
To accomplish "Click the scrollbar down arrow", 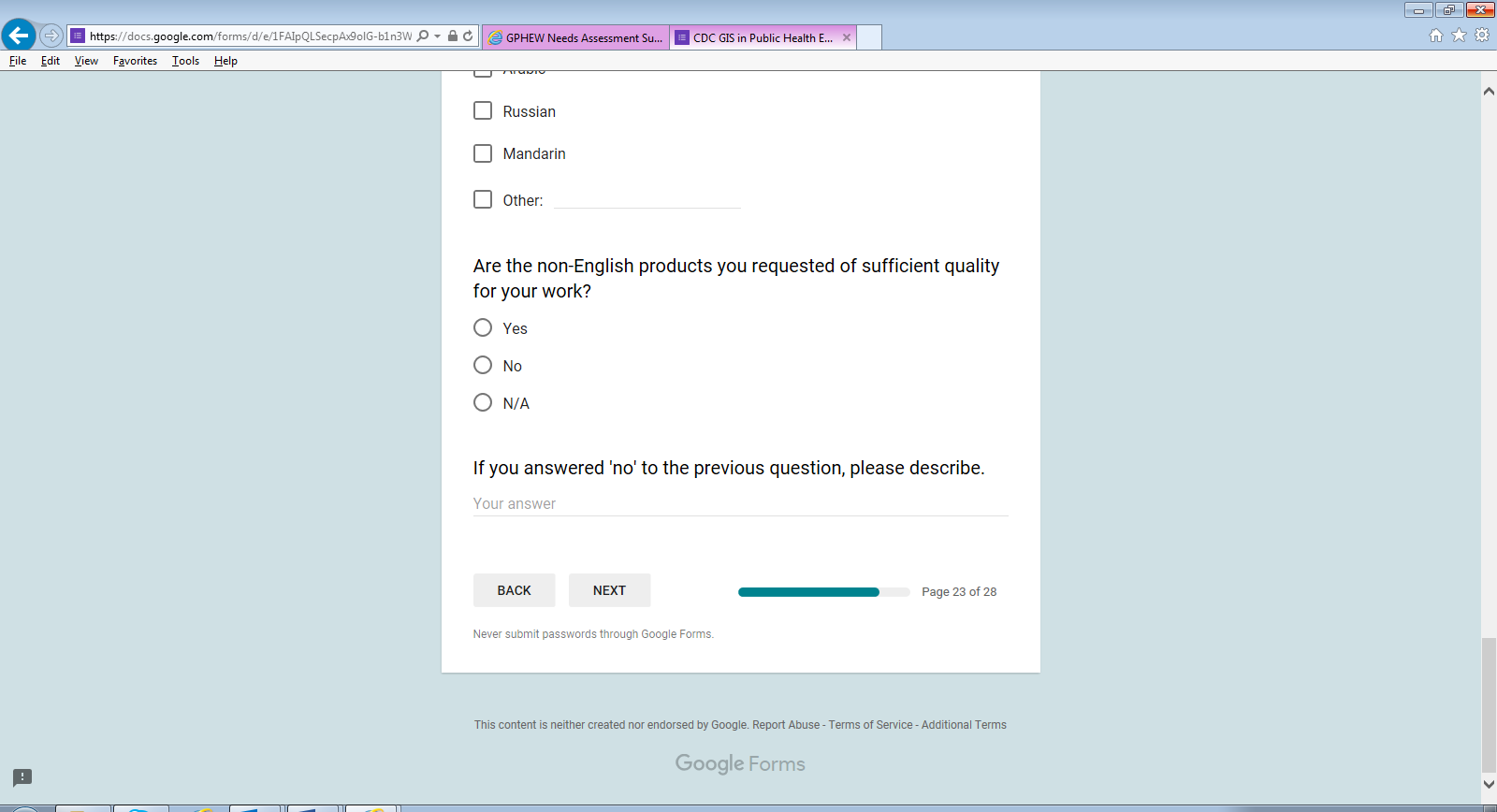I will coord(1489,784).
